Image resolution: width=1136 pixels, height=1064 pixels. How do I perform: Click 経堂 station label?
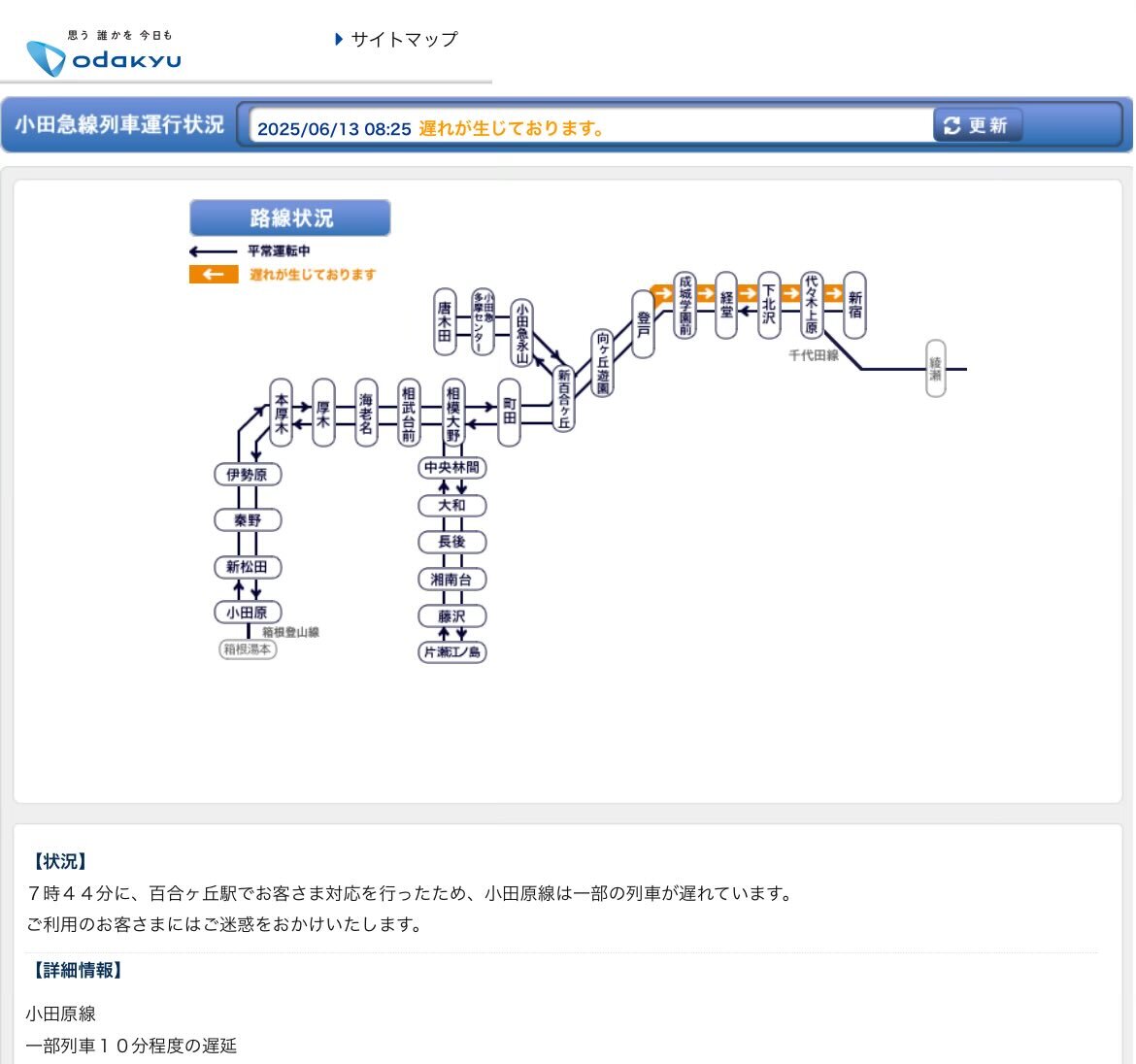coord(726,305)
